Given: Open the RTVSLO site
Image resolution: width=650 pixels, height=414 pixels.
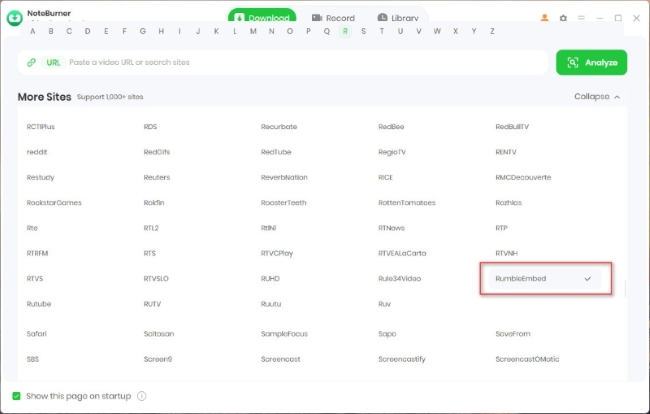Looking at the screenshot, I should click(156, 278).
